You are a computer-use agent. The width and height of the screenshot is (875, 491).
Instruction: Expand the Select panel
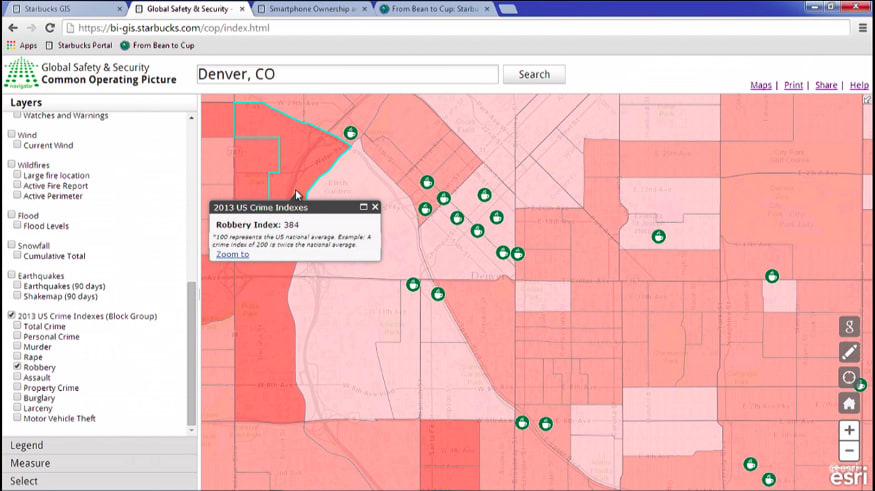100,481
